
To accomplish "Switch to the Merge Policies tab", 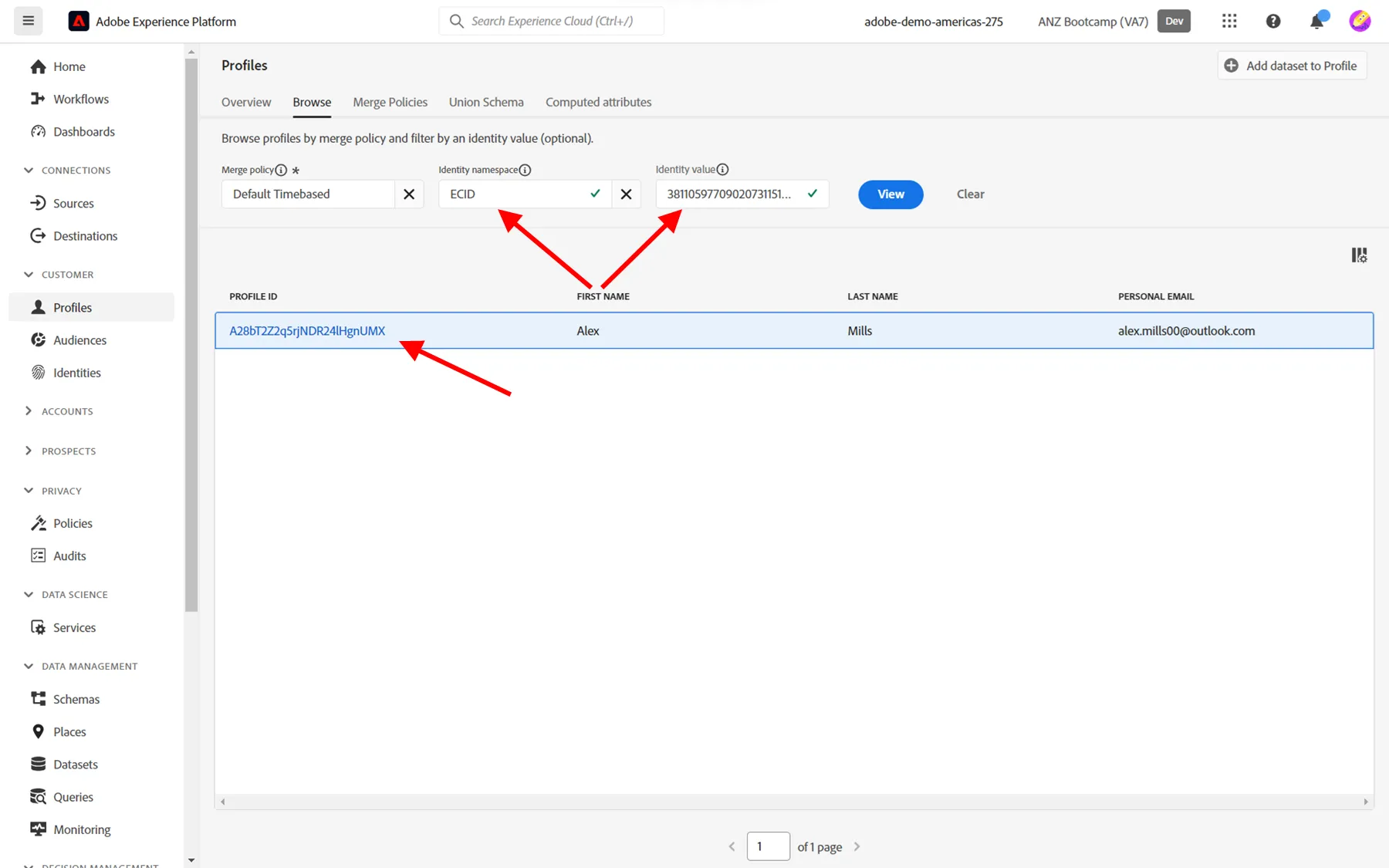I will (390, 103).
